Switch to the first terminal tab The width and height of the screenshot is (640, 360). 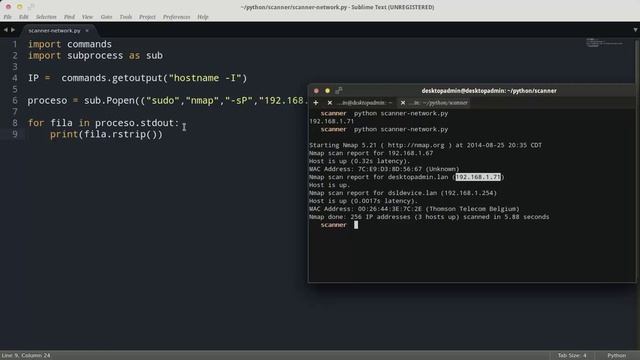[365, 103]
